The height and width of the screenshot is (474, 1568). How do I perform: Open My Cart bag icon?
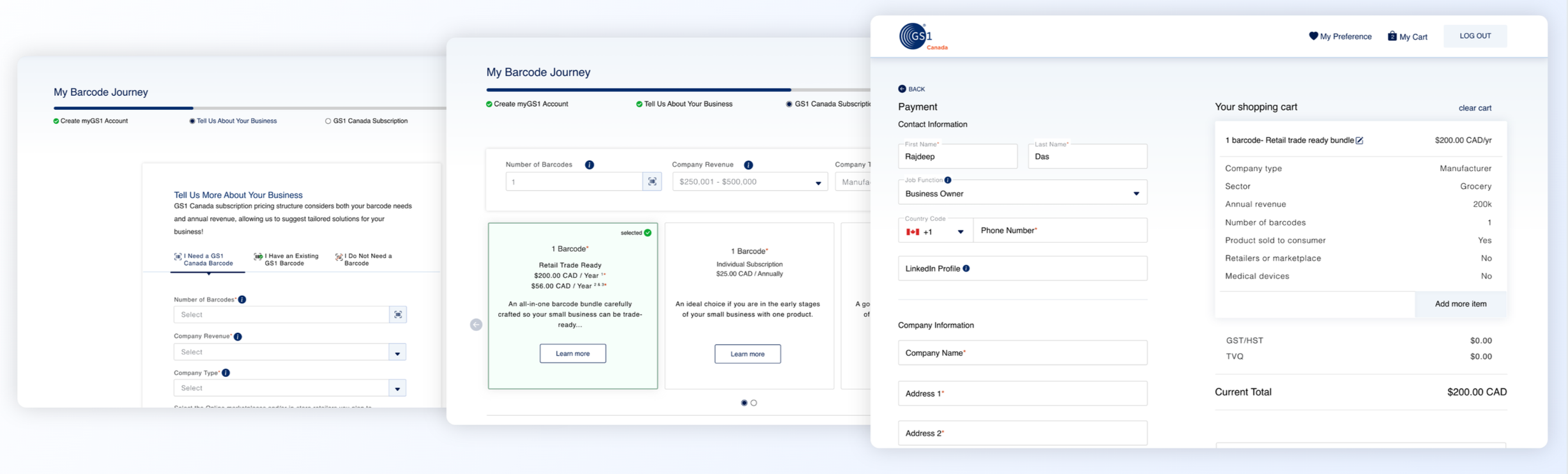click(1392, 36)
